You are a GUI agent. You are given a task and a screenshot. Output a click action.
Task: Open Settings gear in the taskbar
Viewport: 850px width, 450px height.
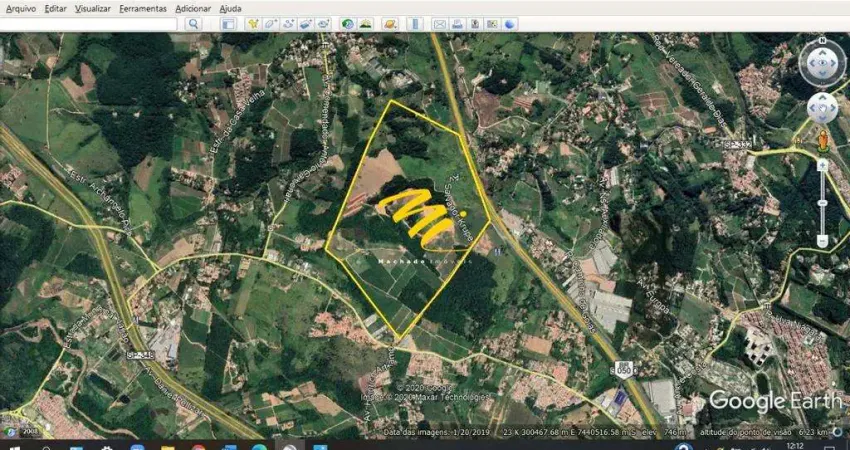point(107,446)
